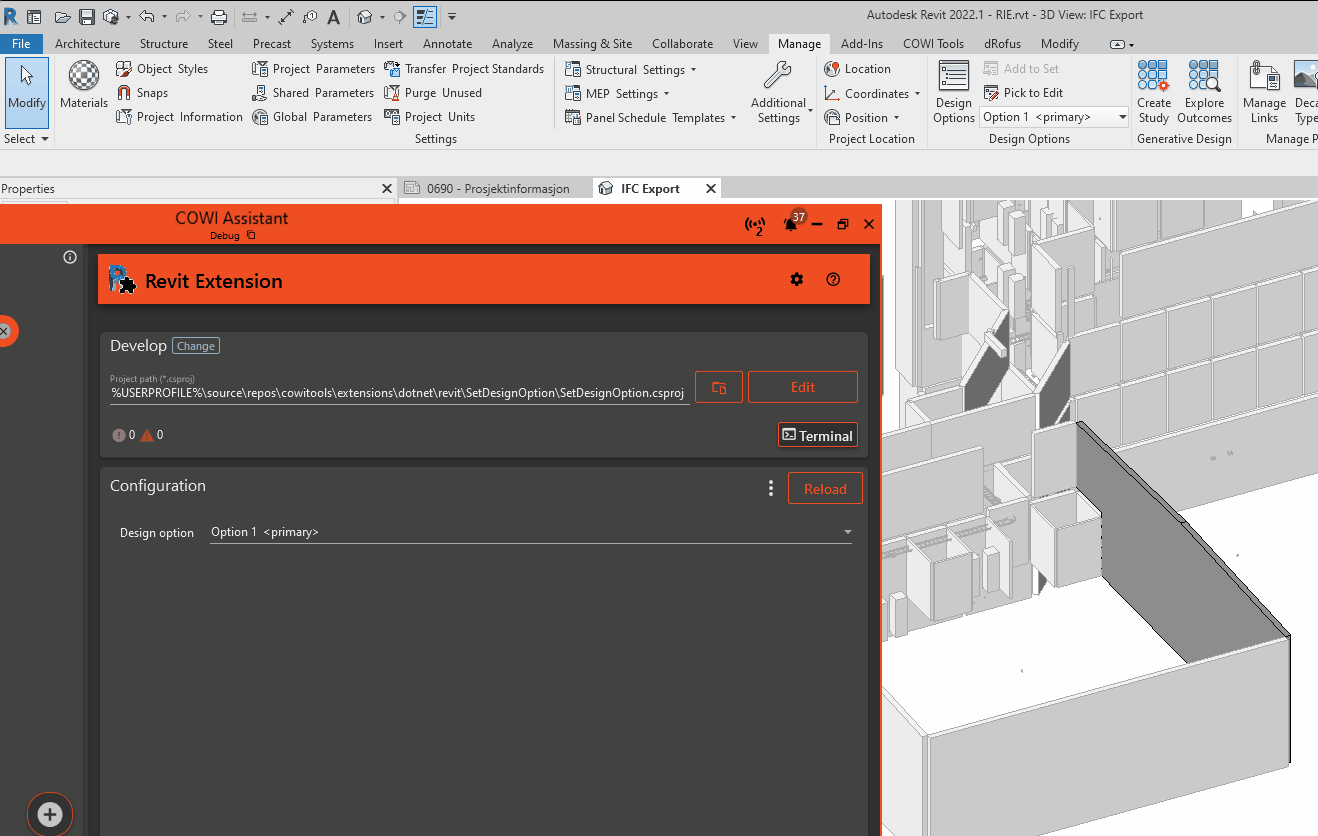Viewport: 1318px width, 836px height.
Task: Switch to the Architecture ribbon tab
Action: click(x=87, y=43)
